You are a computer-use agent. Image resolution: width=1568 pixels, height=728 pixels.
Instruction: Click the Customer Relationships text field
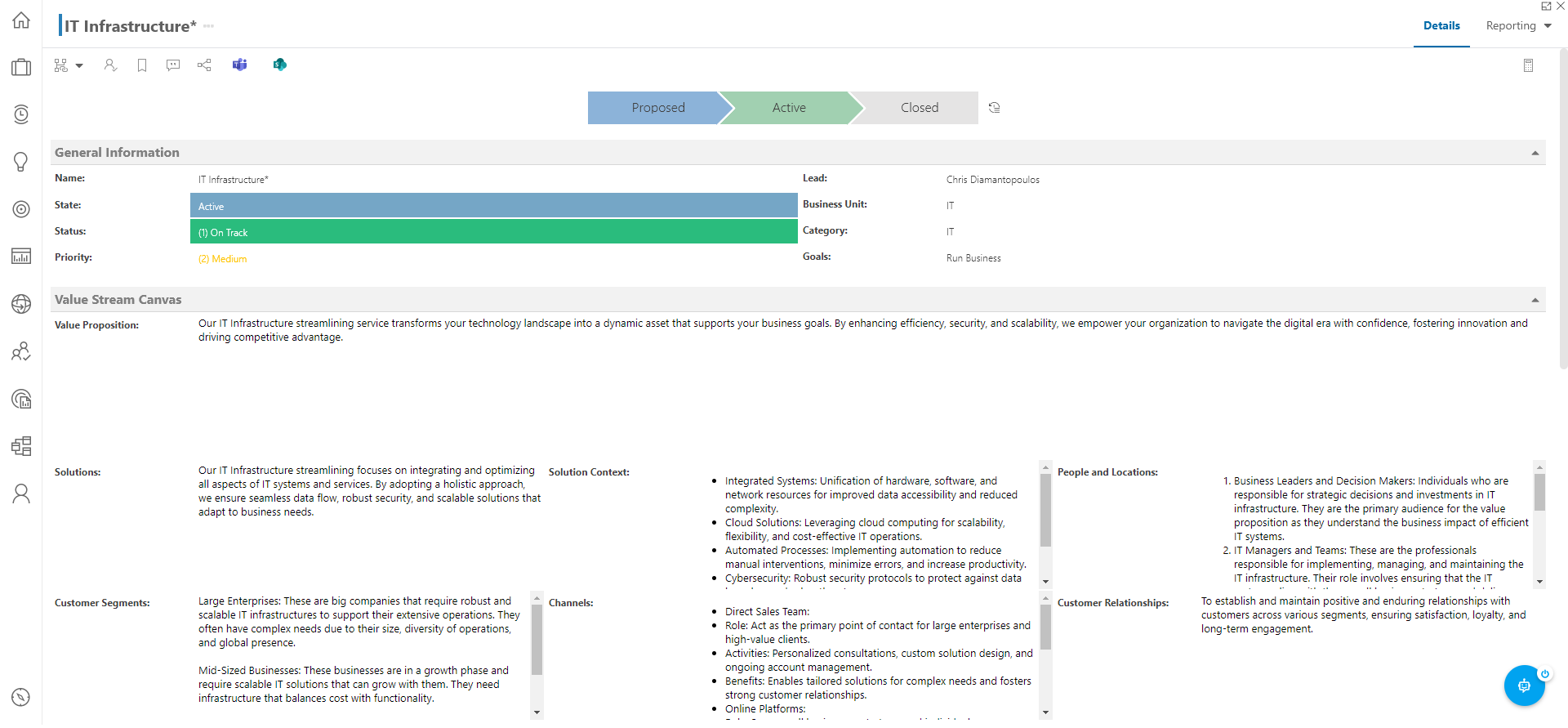(1363, 615)
